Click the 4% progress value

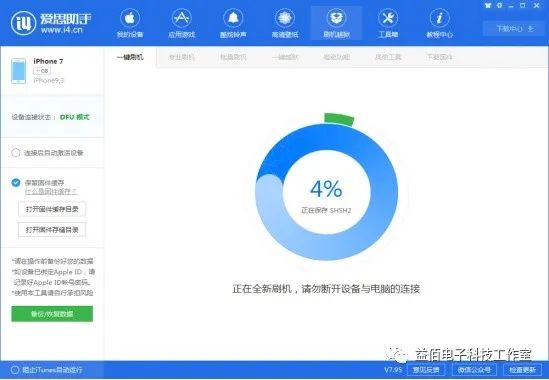pos(326,189)
